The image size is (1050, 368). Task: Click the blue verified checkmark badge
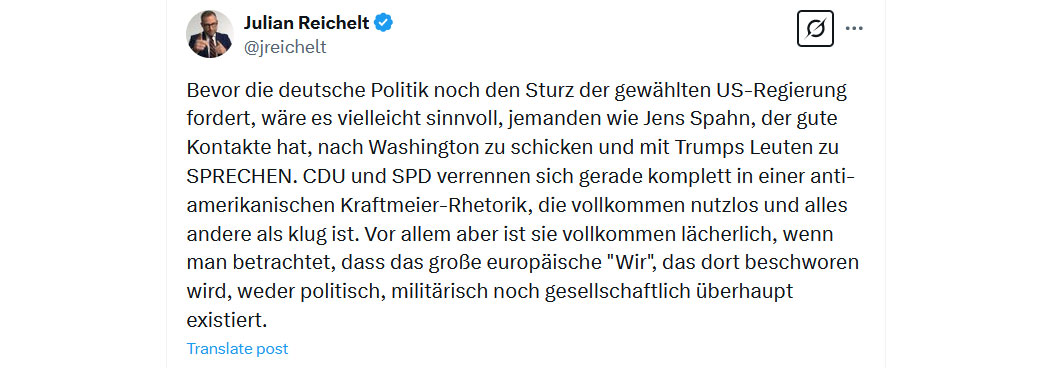383,23
